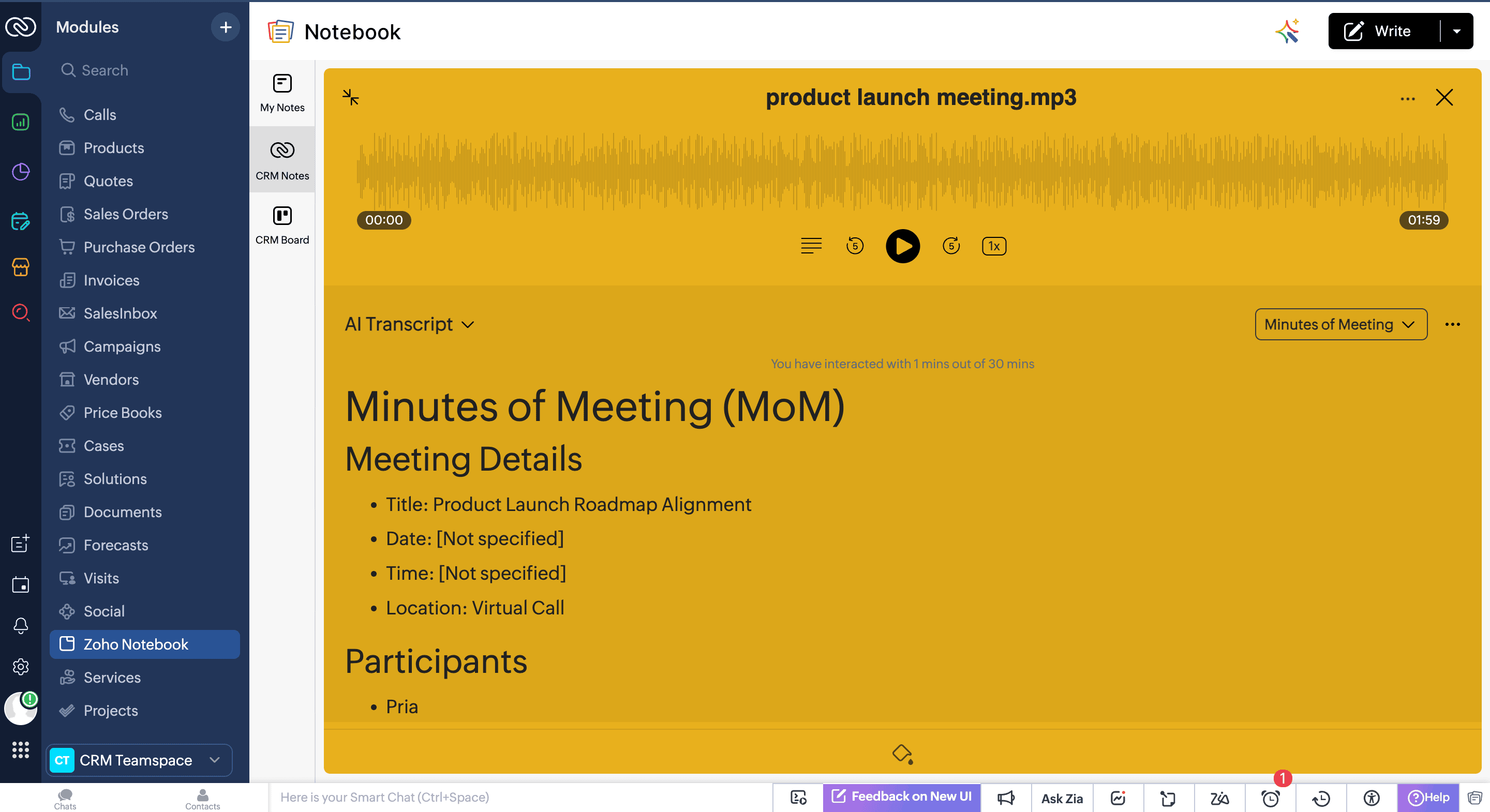
Task: Toggle CRM Teamspace switcher chevron
Action: 215,760
